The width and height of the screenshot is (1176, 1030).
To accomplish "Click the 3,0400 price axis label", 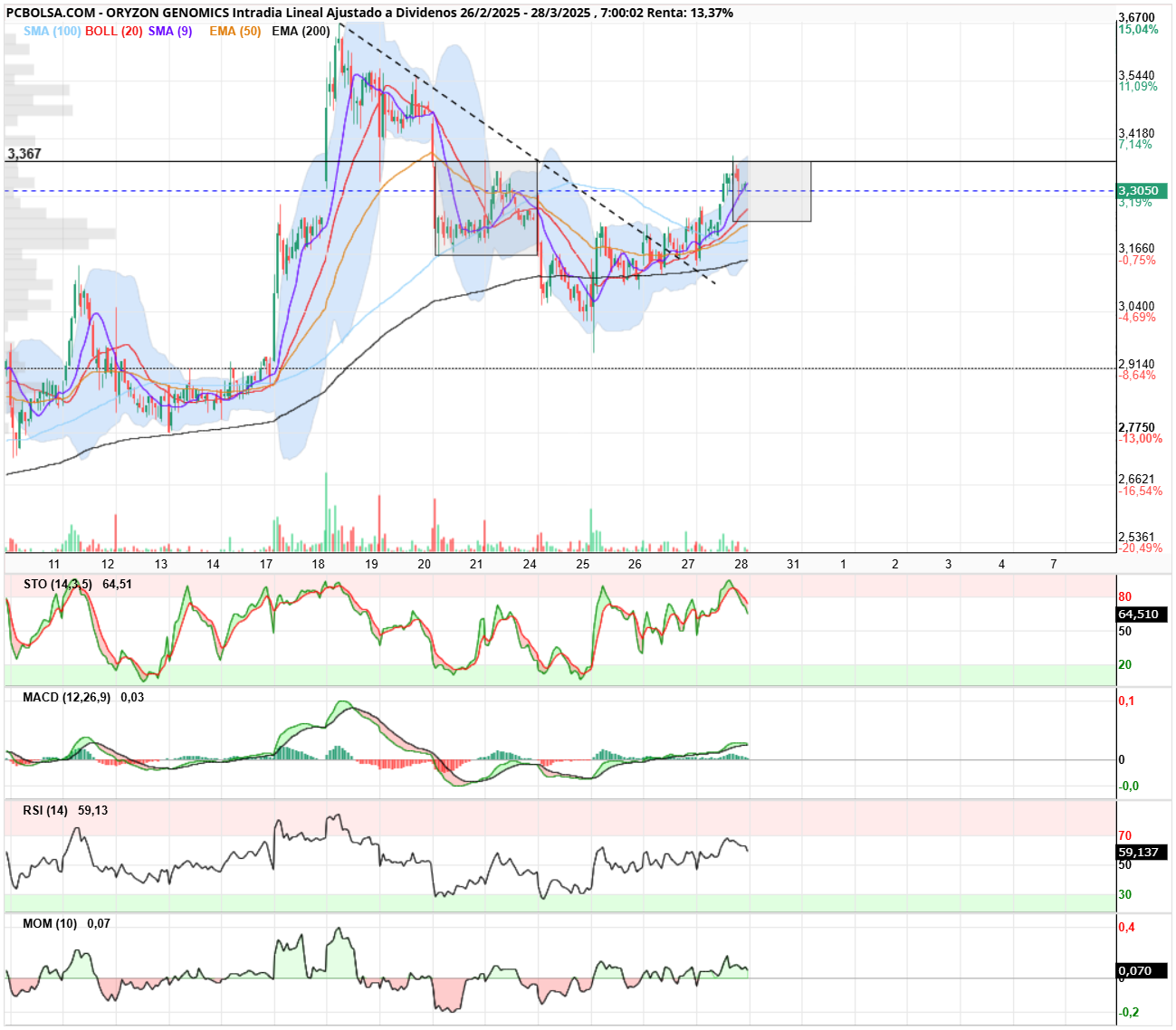I will coord(1136,306).
